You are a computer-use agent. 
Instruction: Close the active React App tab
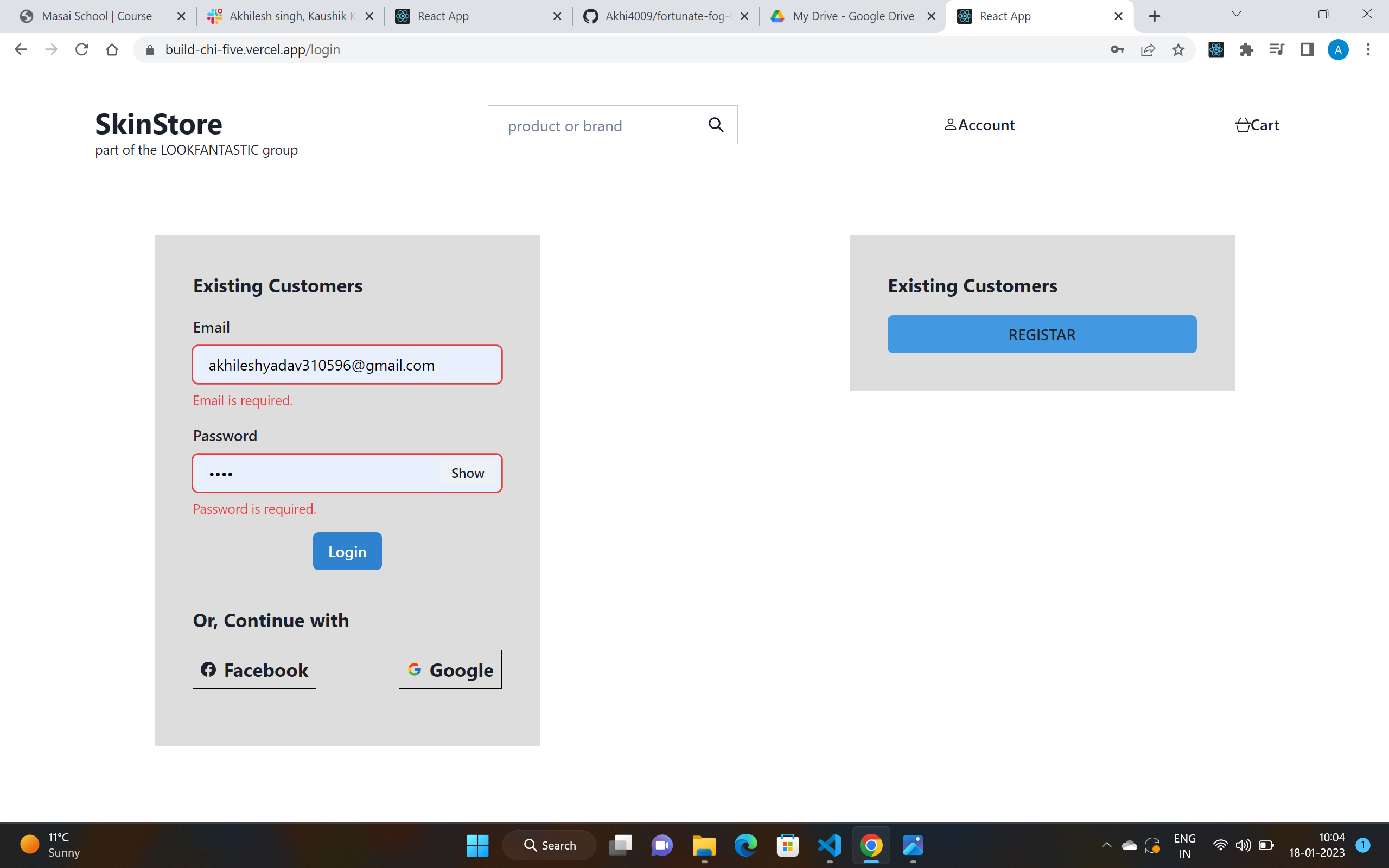pyautogui.click(x=1118, y=17)
